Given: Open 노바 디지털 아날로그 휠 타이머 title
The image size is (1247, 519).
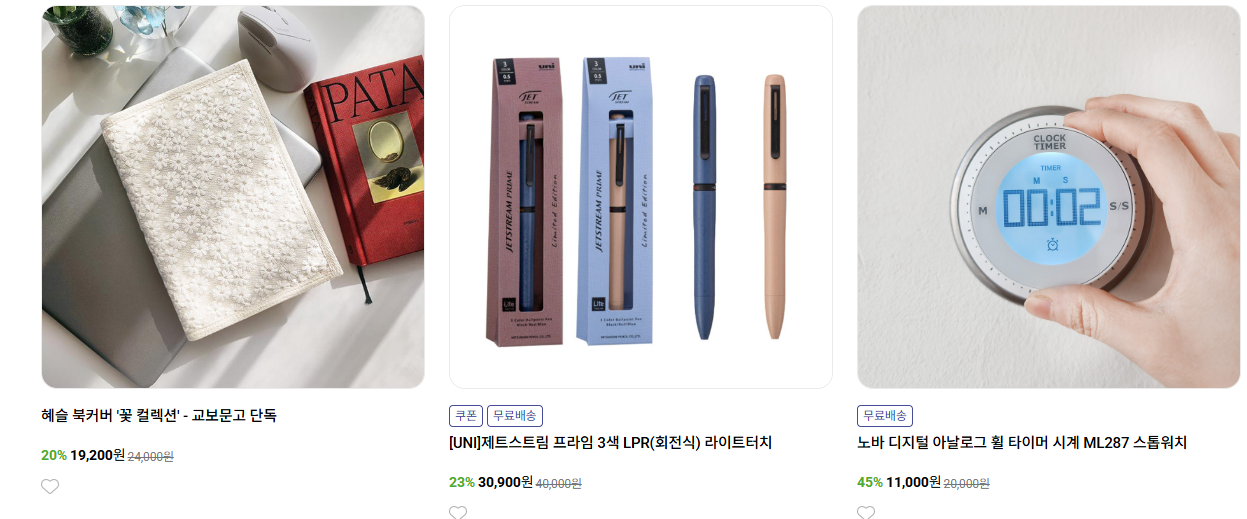Looking at the screenshot, I should pyautogui.click(x=1022, y=443).
